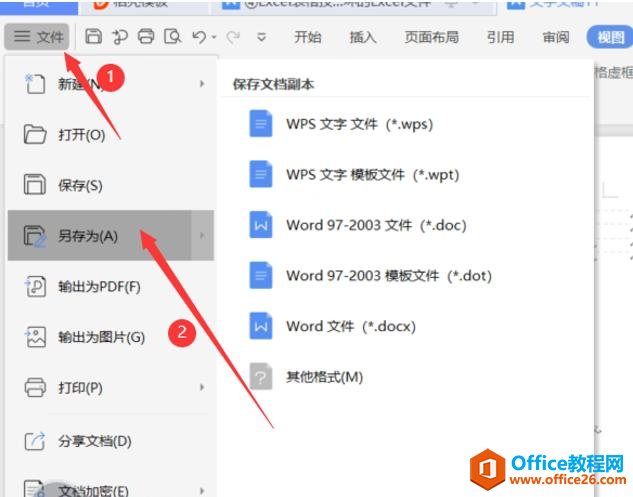Open the 页面布局 ribbon tab
This screenshot has height=497, width=633.
[x=432, y=37]
